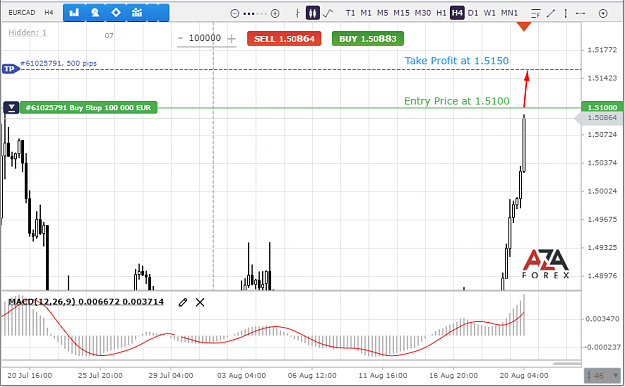Open the chart statistics icon in blue toolbar
The image size is (625, 387).
click(137, 13)
